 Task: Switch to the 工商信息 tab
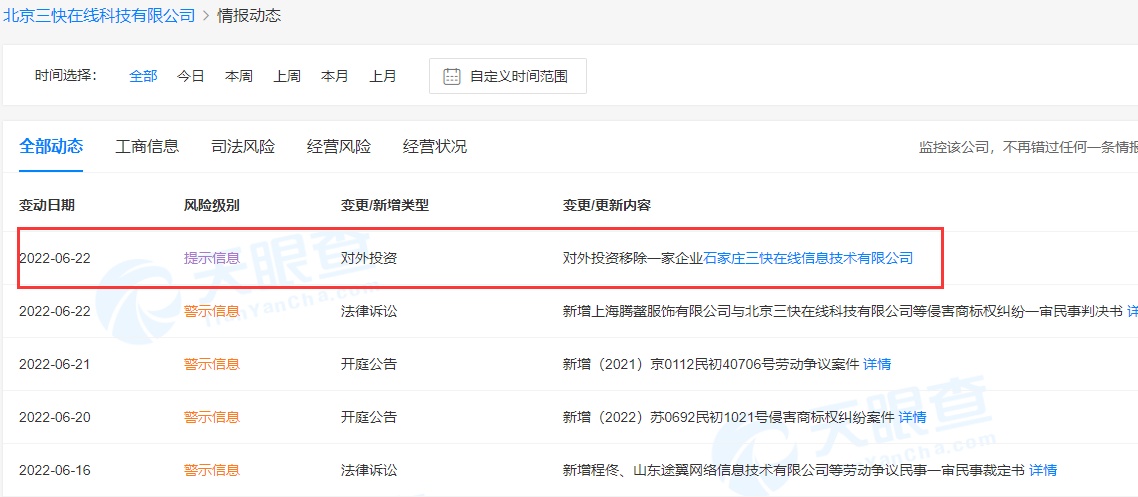click(147, 147)
